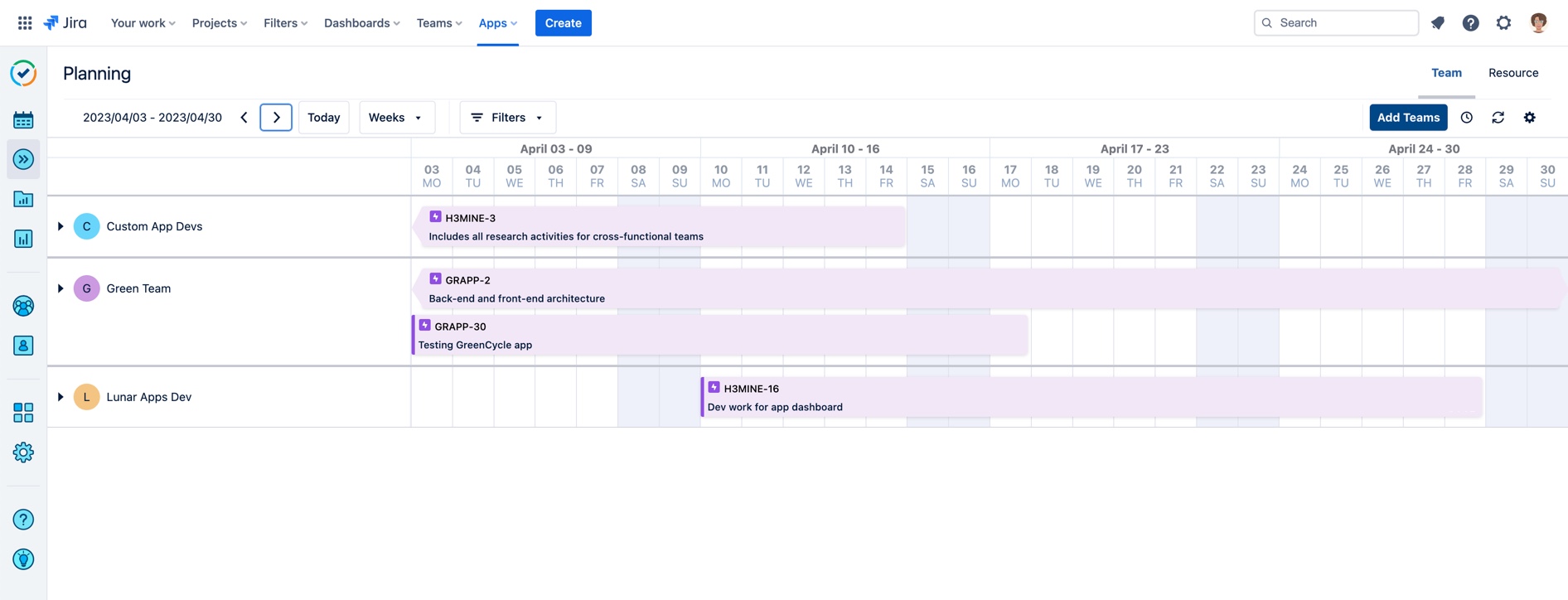Image resolution: width=1568 pixels, height=600 pixels.
Task: Click the help question mark in top bar
Action: [1470, 23]
